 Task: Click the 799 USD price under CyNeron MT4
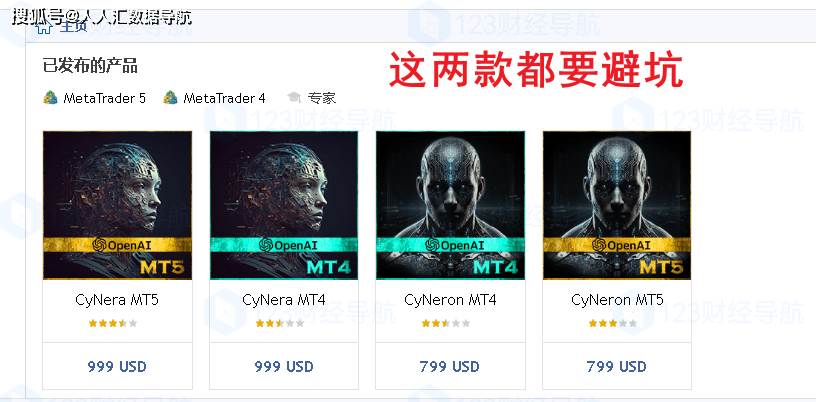tap(450, 367)
